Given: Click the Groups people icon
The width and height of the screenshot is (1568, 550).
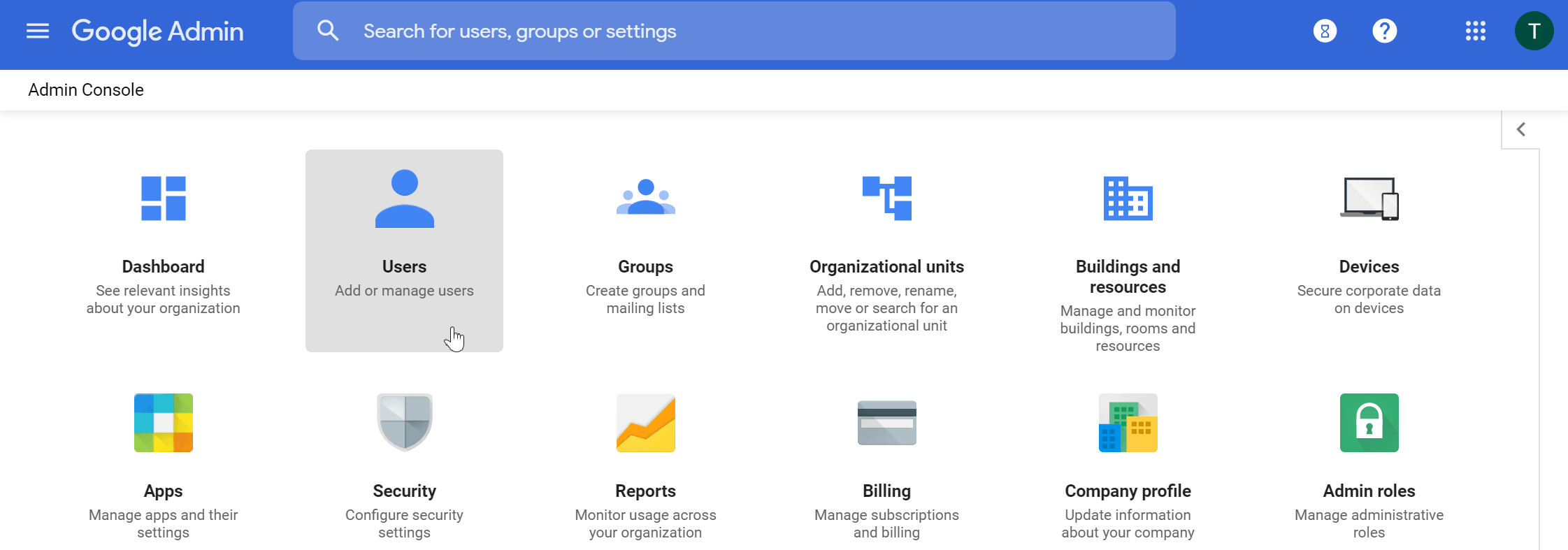Looking at the screenshot, I should pyautogui.click(x=645, y=198).
